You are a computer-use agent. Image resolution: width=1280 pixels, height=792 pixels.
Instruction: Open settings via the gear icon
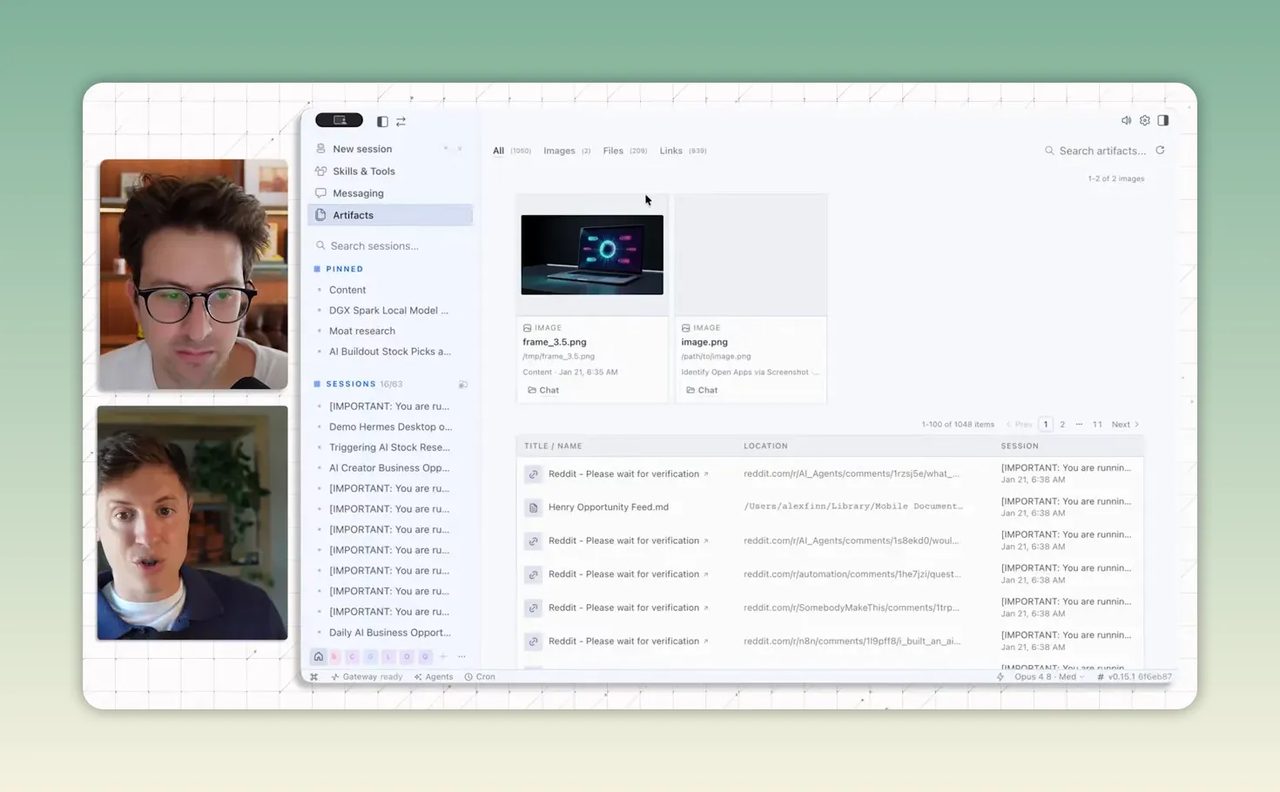pos(1145,120)
